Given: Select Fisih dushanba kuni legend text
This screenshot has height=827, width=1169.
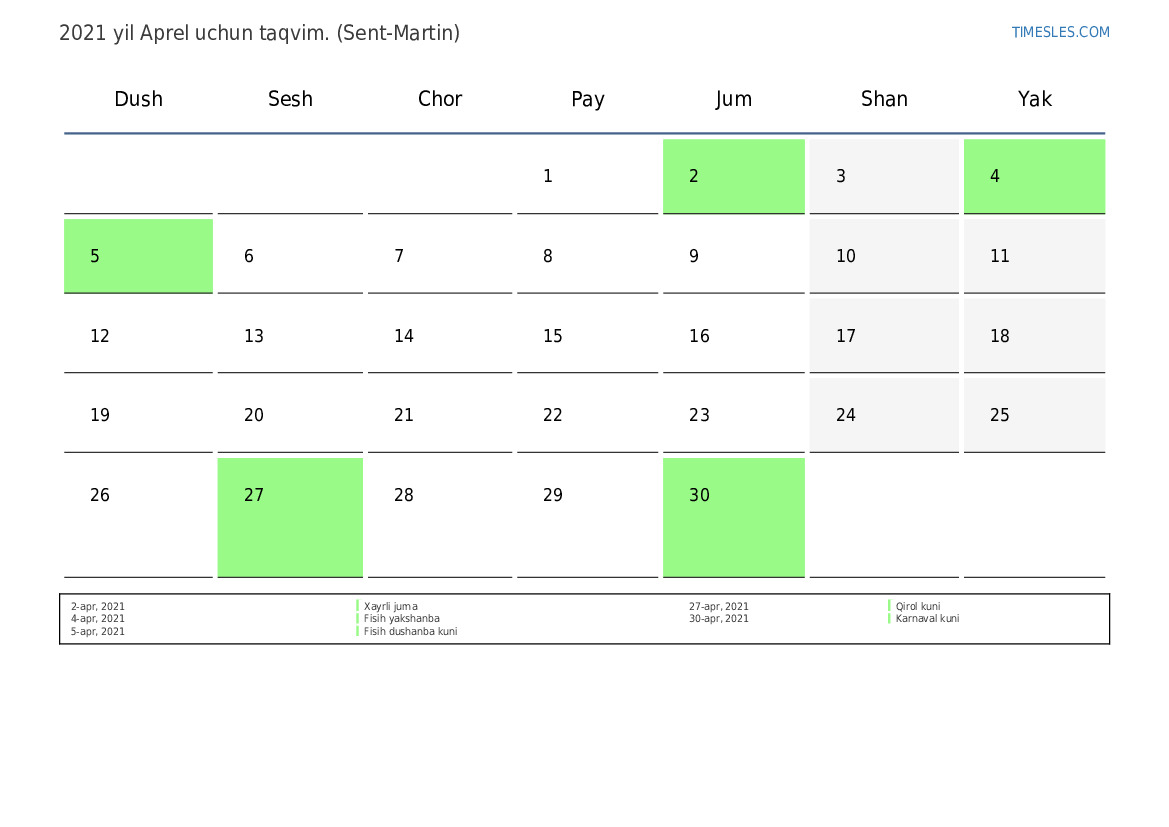Looking at the screenshot, I should (x=410, y=632).
